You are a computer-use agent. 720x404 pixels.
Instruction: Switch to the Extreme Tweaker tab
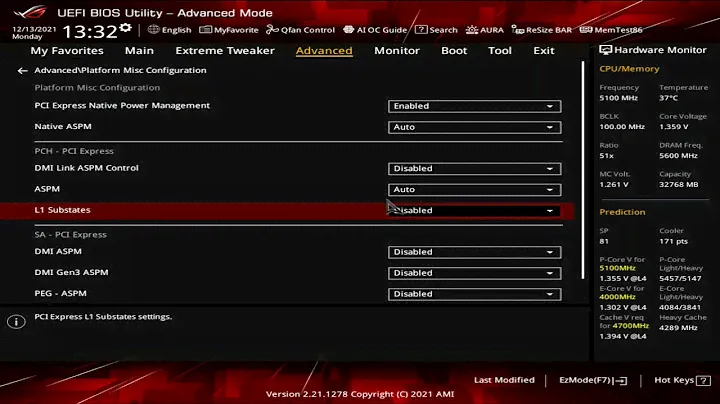click(x=225, y=50)
